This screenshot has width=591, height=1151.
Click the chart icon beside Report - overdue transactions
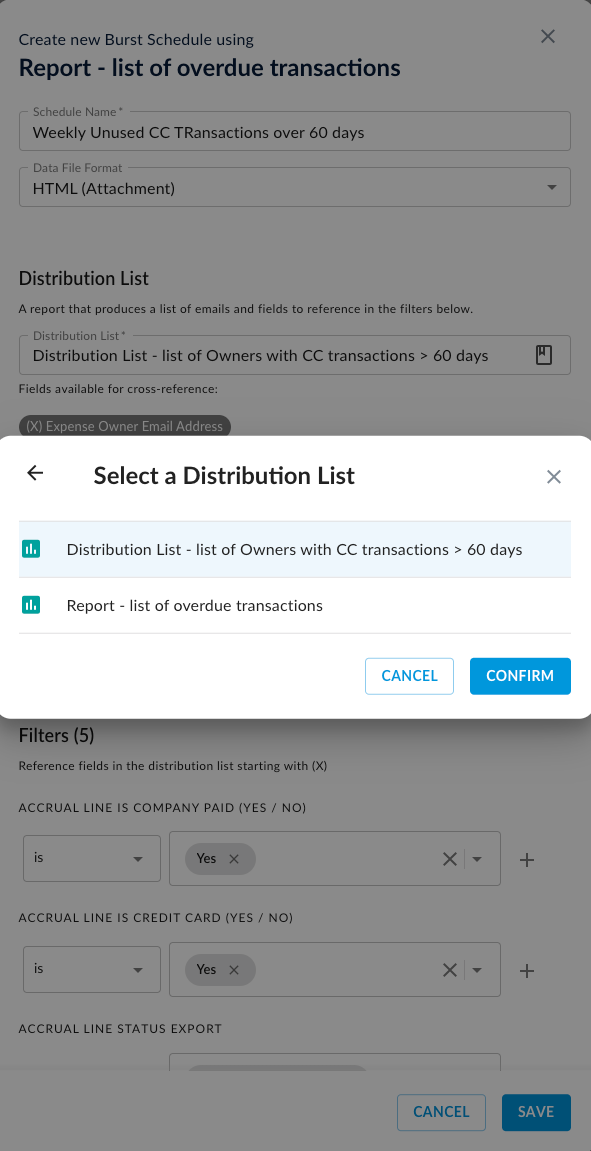(x=30, y=605)
